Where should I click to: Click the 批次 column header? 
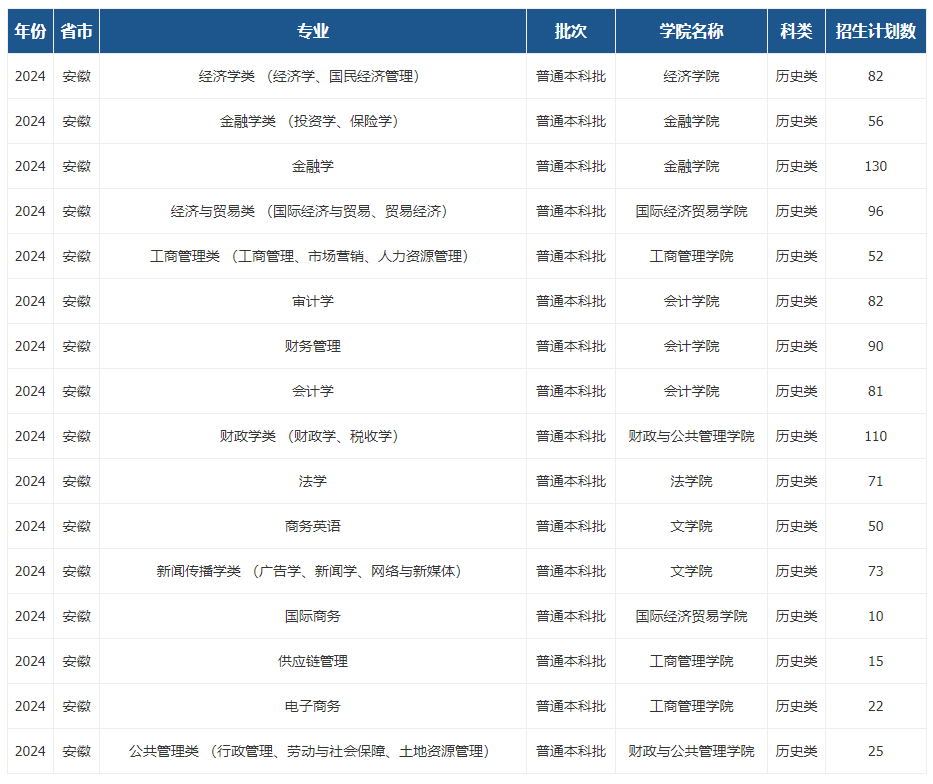coord(571,31)
